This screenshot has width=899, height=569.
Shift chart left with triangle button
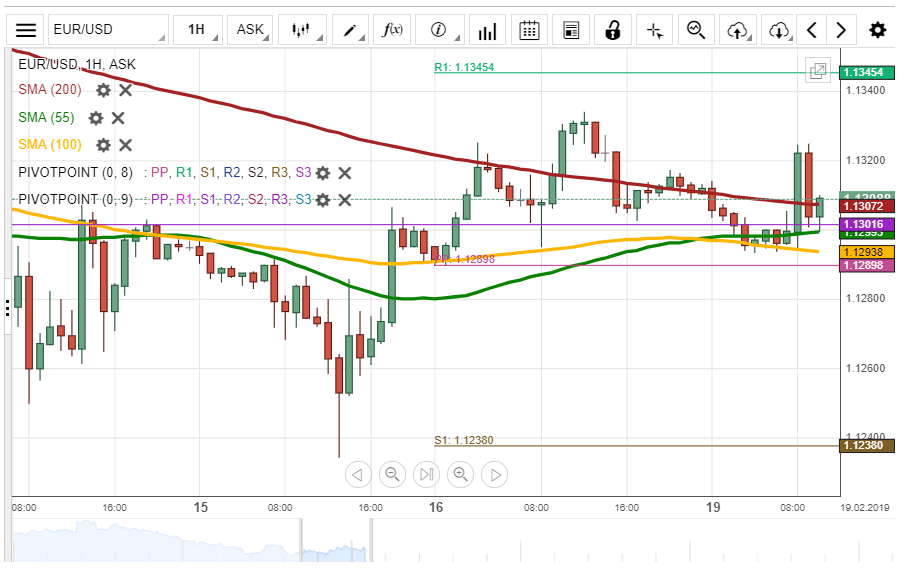(x=358, y=475)
